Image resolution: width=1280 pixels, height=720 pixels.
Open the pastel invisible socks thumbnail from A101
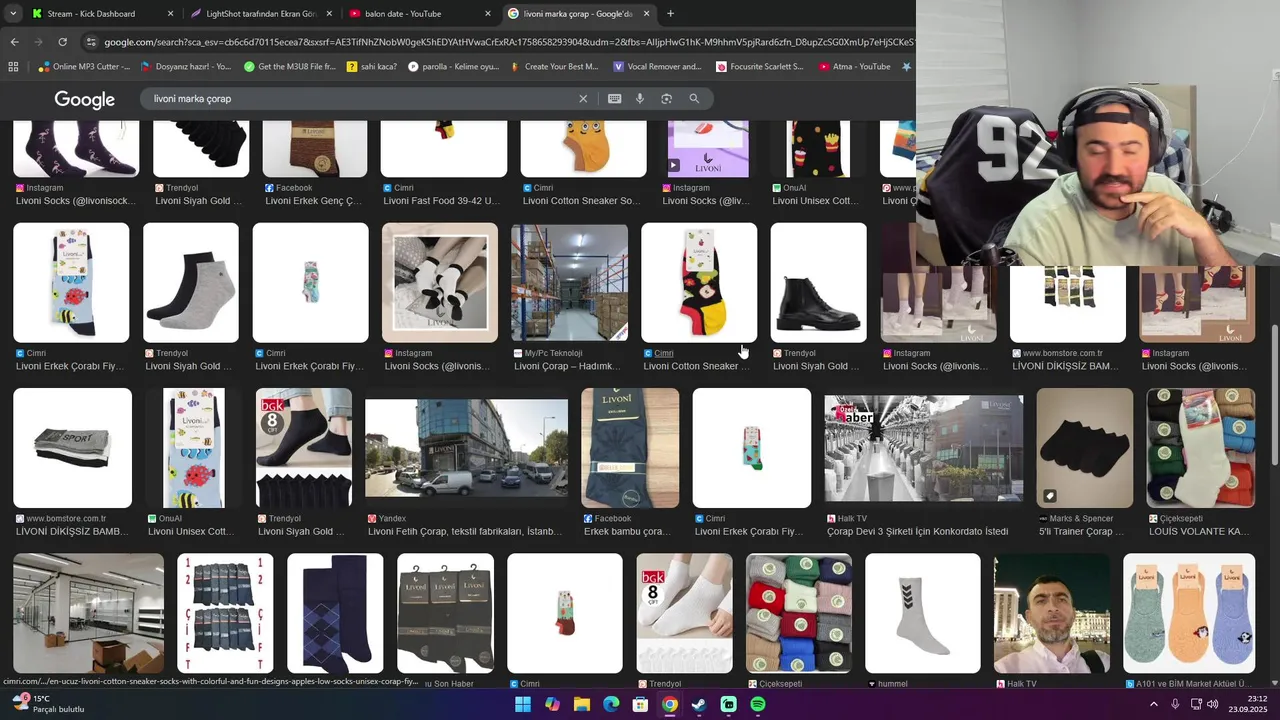1188,613
